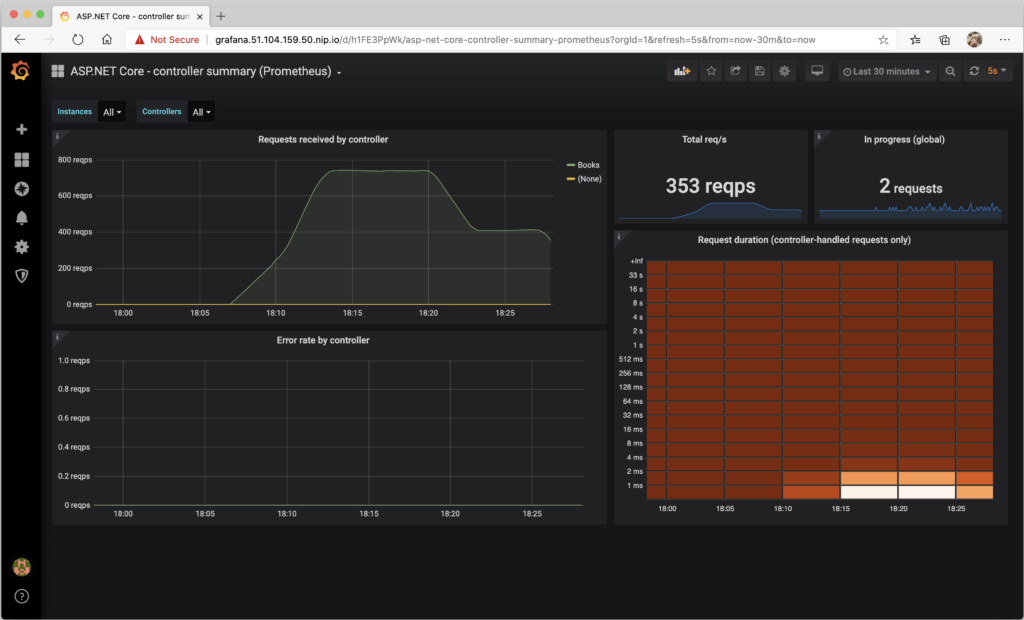1024x620 pixels.
Task: Open the Dashboards icon in the sidebar
Action: [x=22, y=159]
